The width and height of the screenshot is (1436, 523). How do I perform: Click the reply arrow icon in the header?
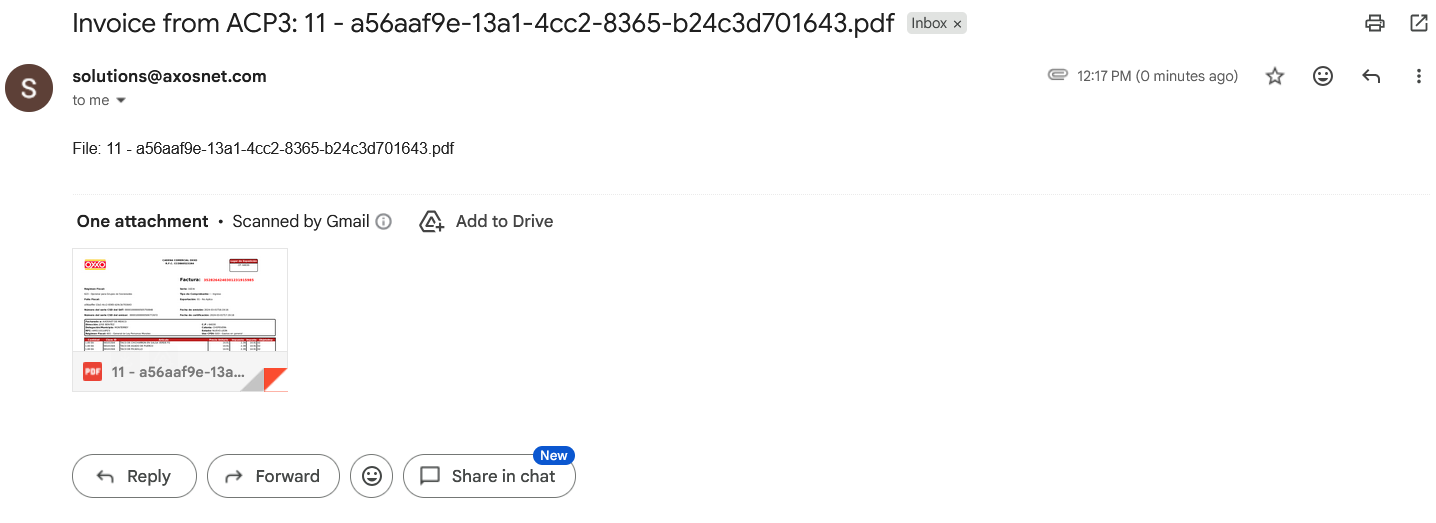(x=1371, y=76)
